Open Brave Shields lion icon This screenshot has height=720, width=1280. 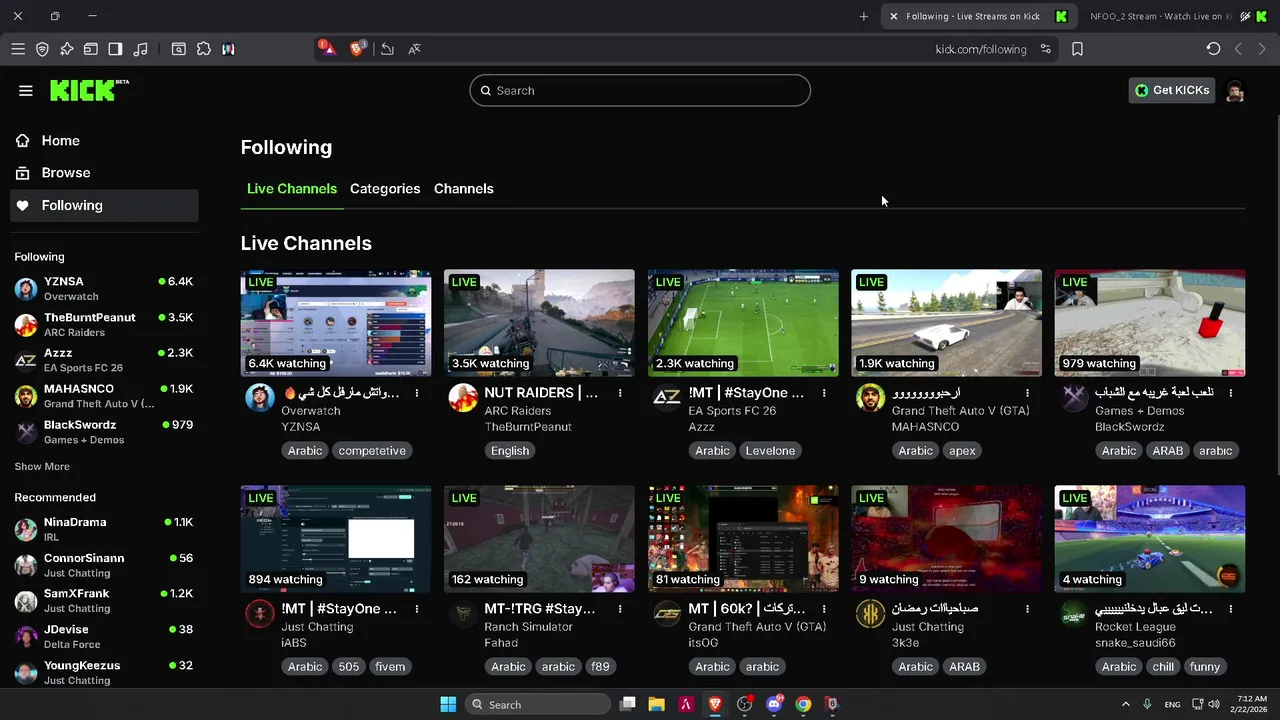click(x=357, y=48)
